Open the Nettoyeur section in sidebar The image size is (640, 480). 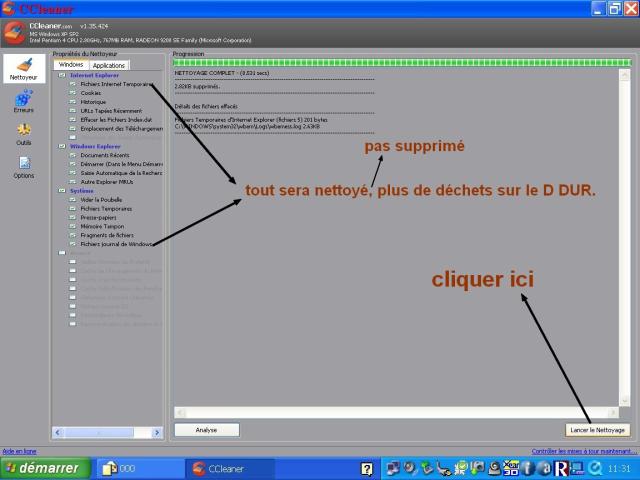[x=24, y=69]
